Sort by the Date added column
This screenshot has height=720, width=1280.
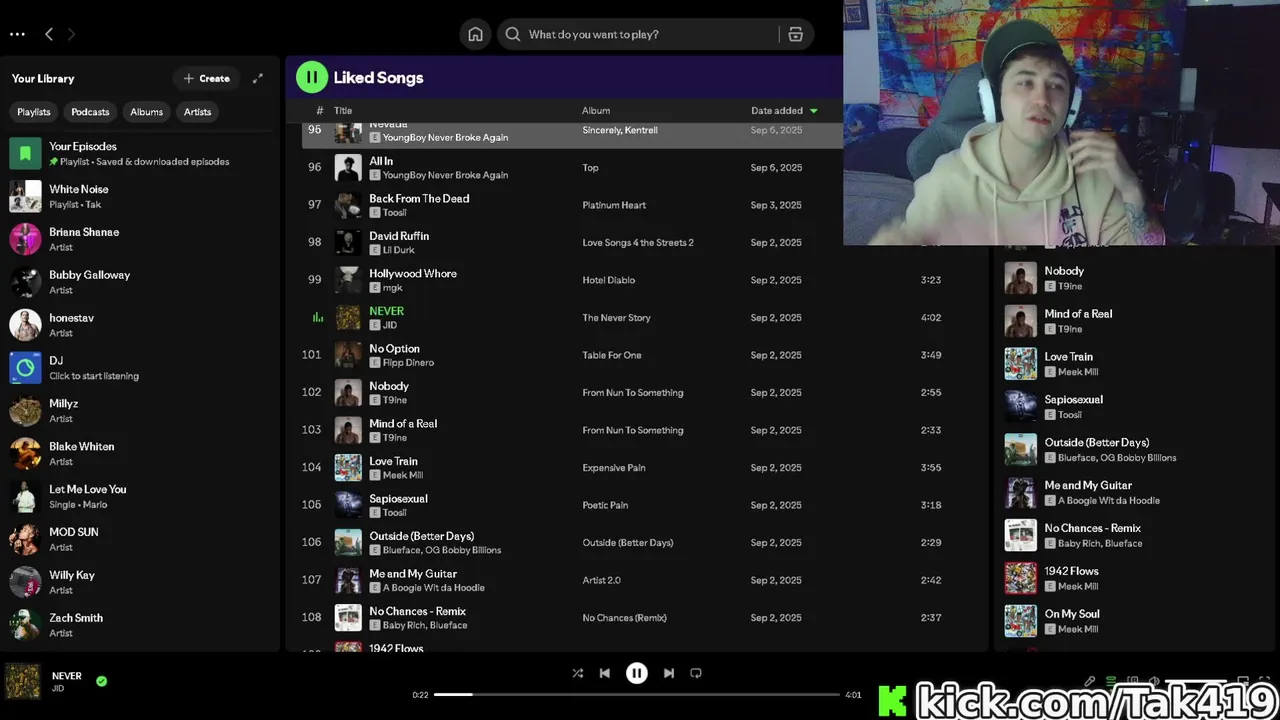coord(784,111)
